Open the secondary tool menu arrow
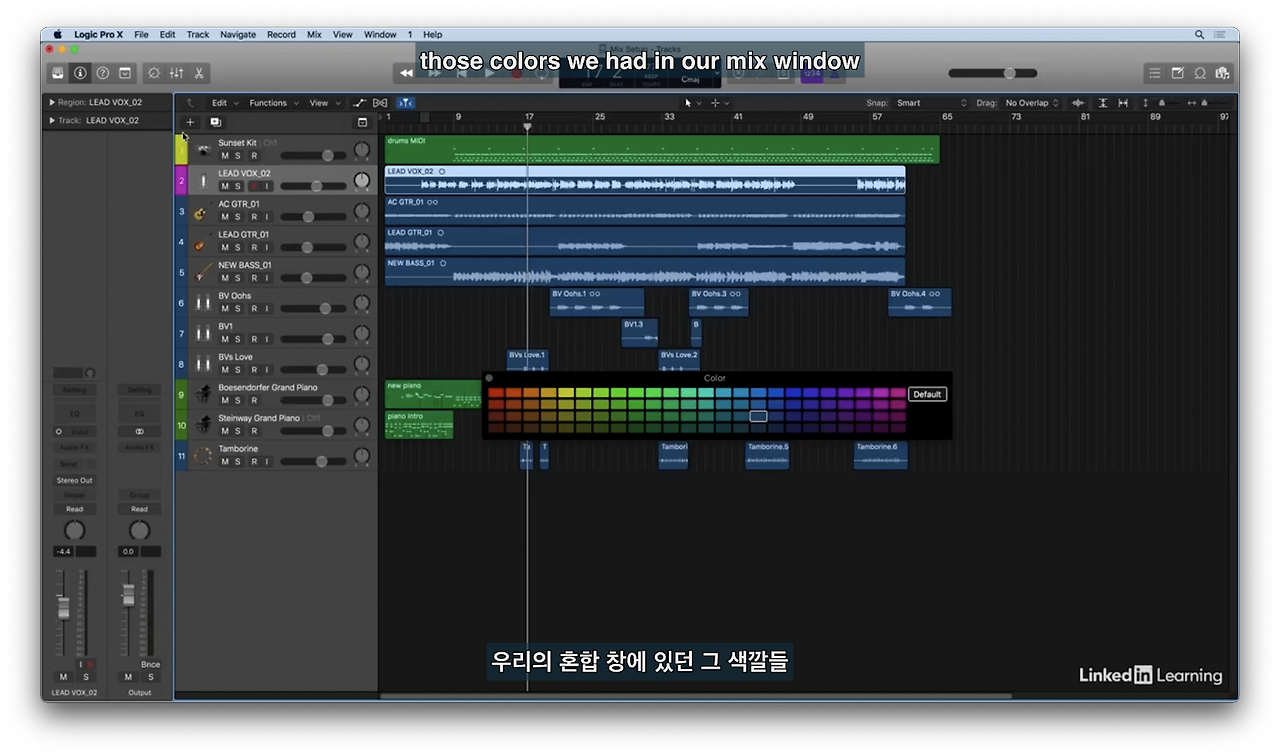 pyautogui.click(x=727, y=103)
